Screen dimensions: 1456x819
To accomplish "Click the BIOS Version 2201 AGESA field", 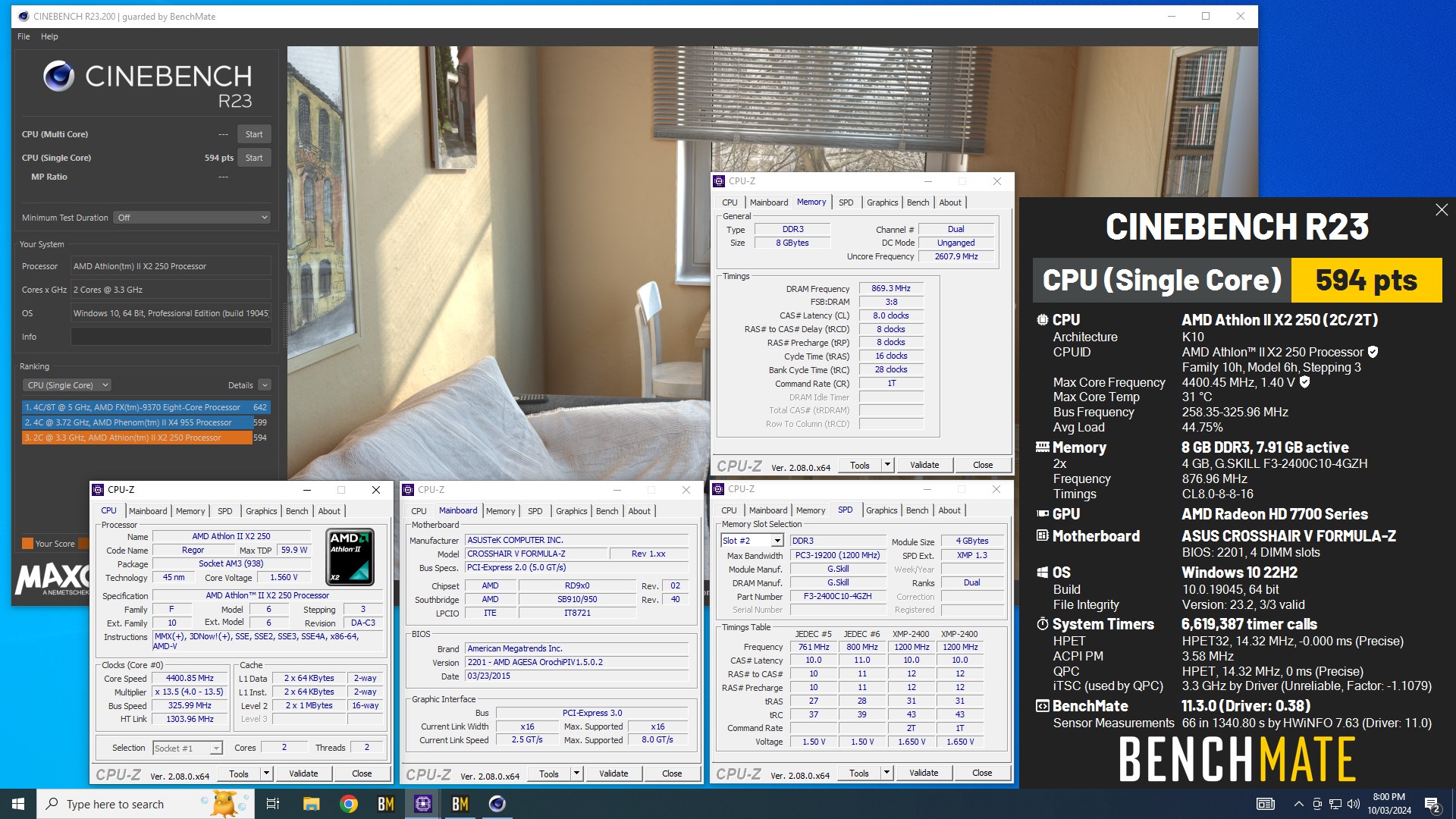I will click(576, 662).
